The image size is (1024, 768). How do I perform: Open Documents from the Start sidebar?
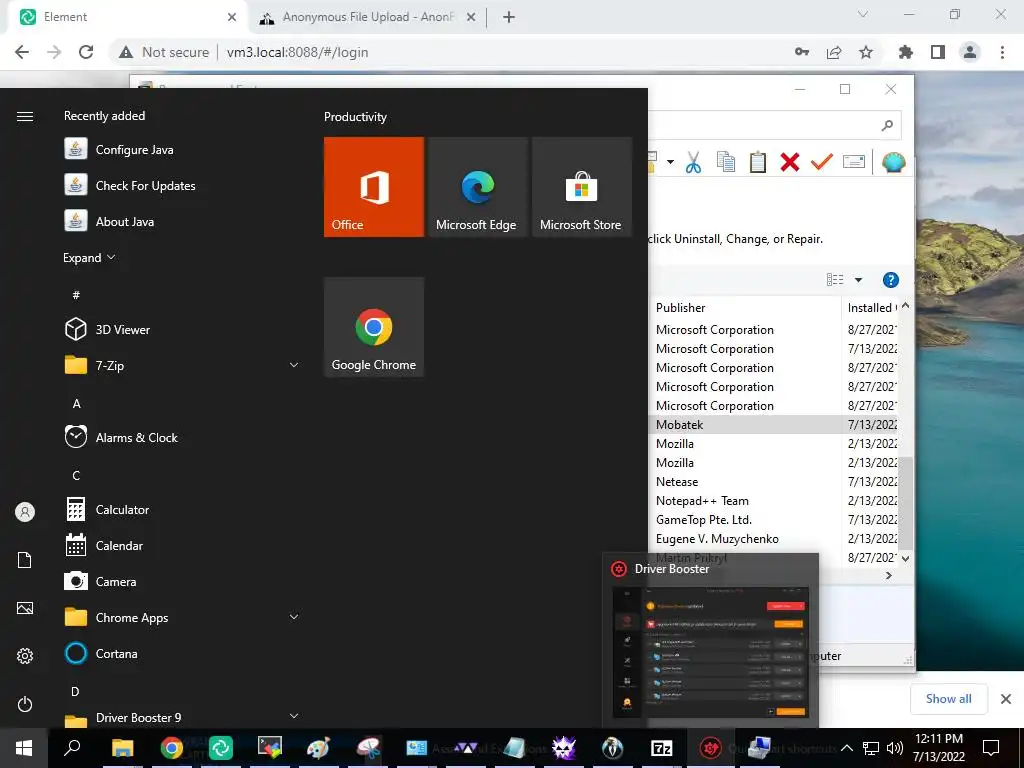pos(25,560)
